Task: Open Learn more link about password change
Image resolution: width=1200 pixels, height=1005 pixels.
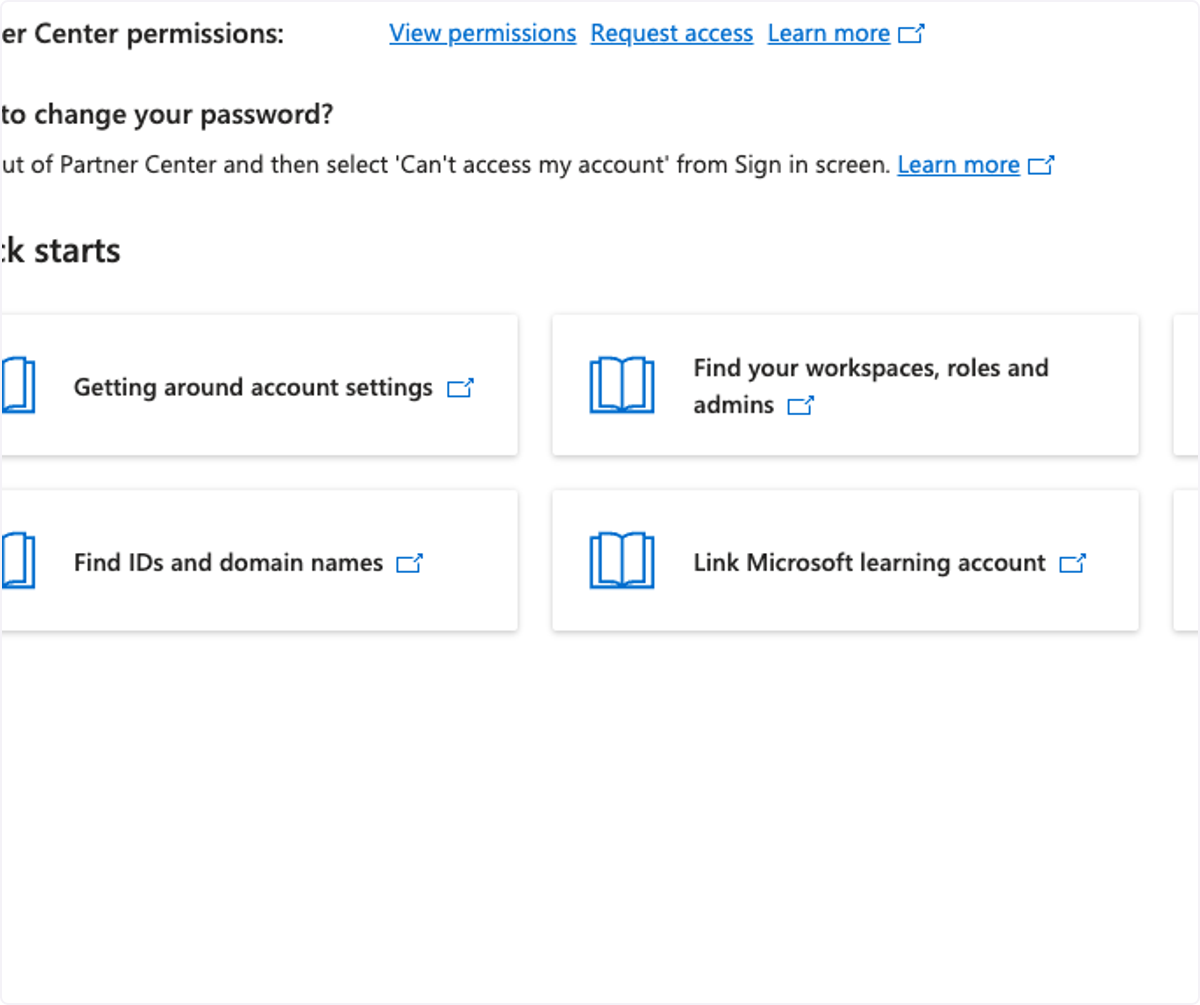Action: click(x=959, y=165)
